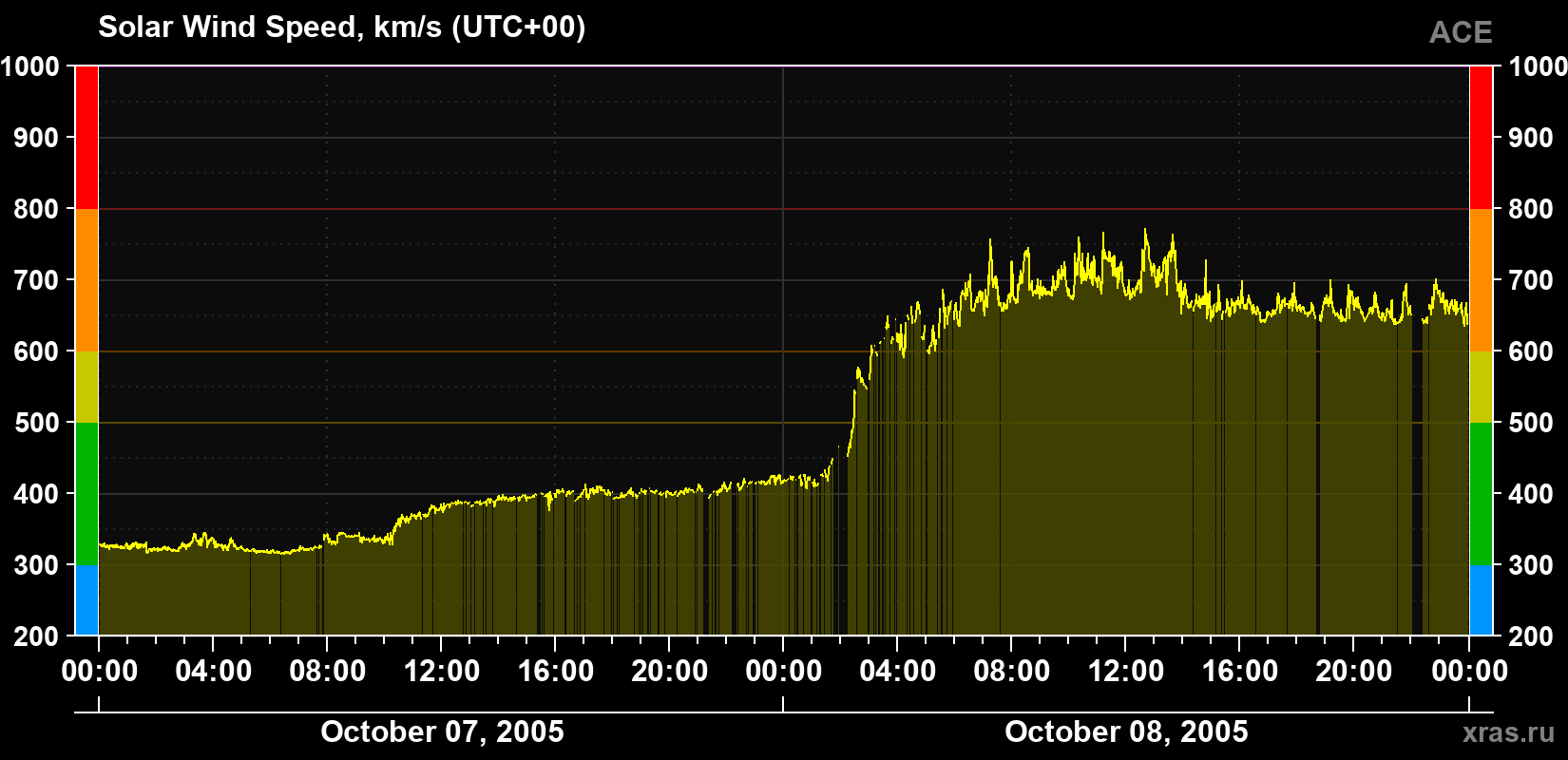Click the "20:00" time label for October 07
The height and width of the screenshot is (760, 1568).
[x=670, y=672]
